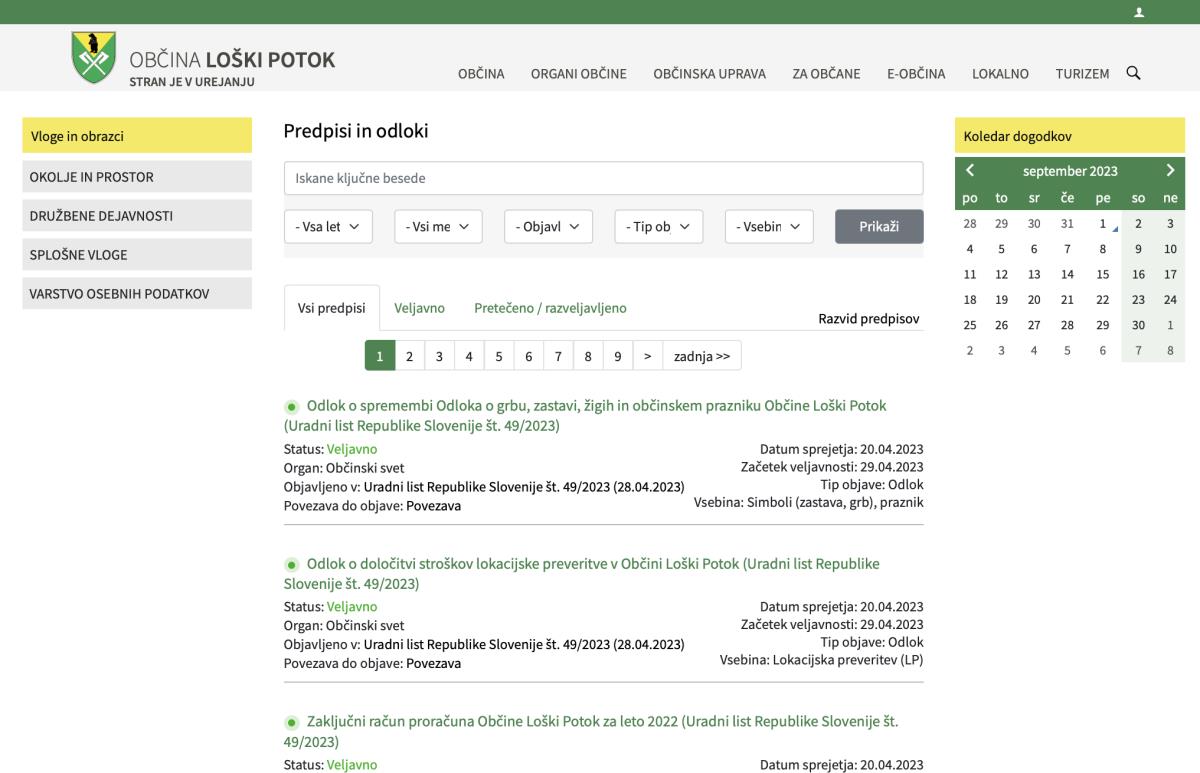Expand the Tip objave dropdown
The image size is (1200, 773).
(x=659, y=226)
